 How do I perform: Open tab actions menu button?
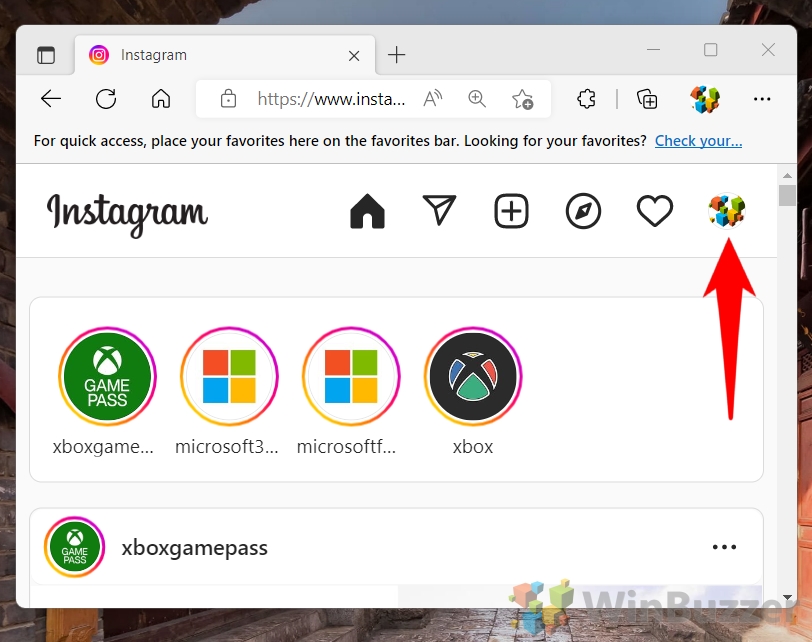46,55
